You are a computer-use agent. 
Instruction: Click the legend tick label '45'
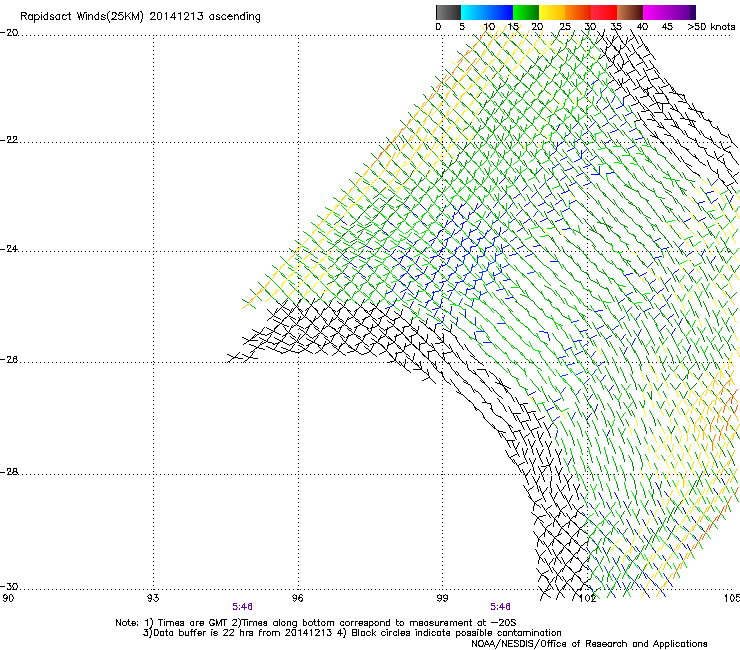click(667, 27)
